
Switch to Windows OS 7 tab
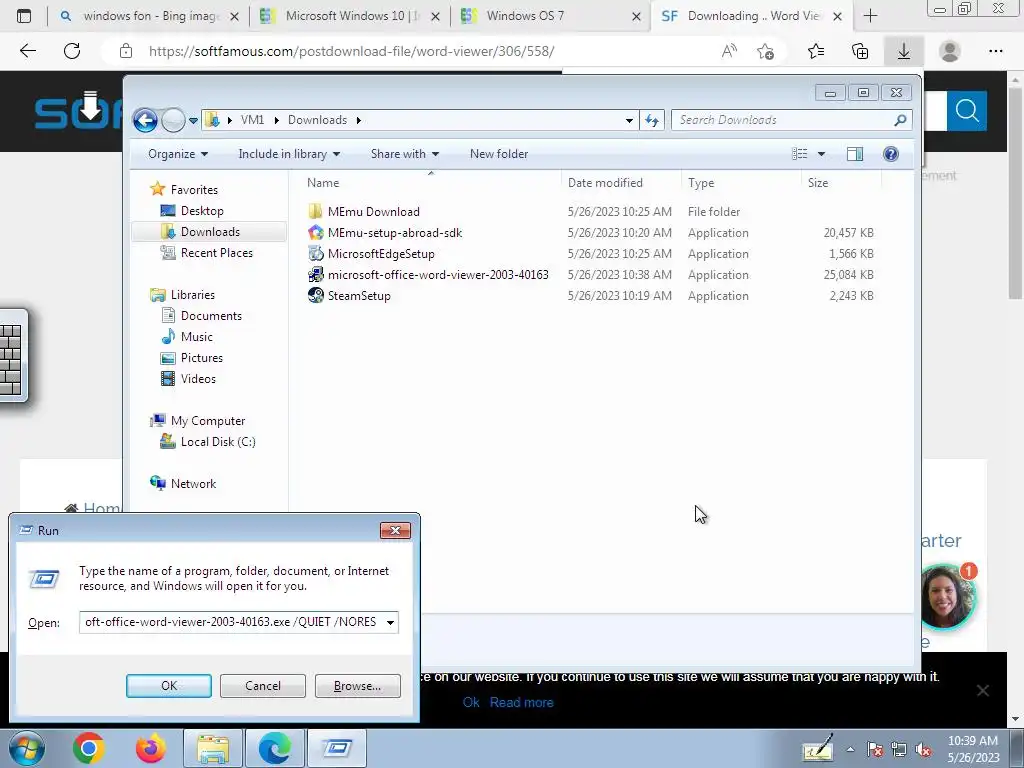click(x=550, y=16)
